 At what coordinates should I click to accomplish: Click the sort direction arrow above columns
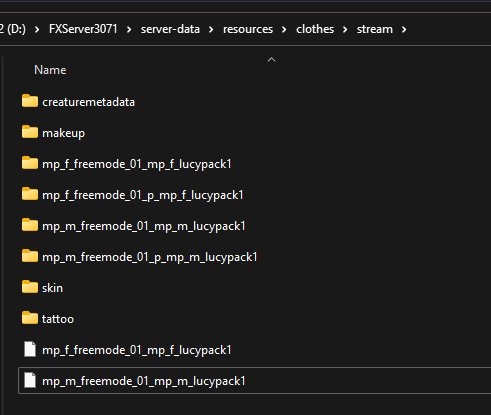click(x=272, y=60)
